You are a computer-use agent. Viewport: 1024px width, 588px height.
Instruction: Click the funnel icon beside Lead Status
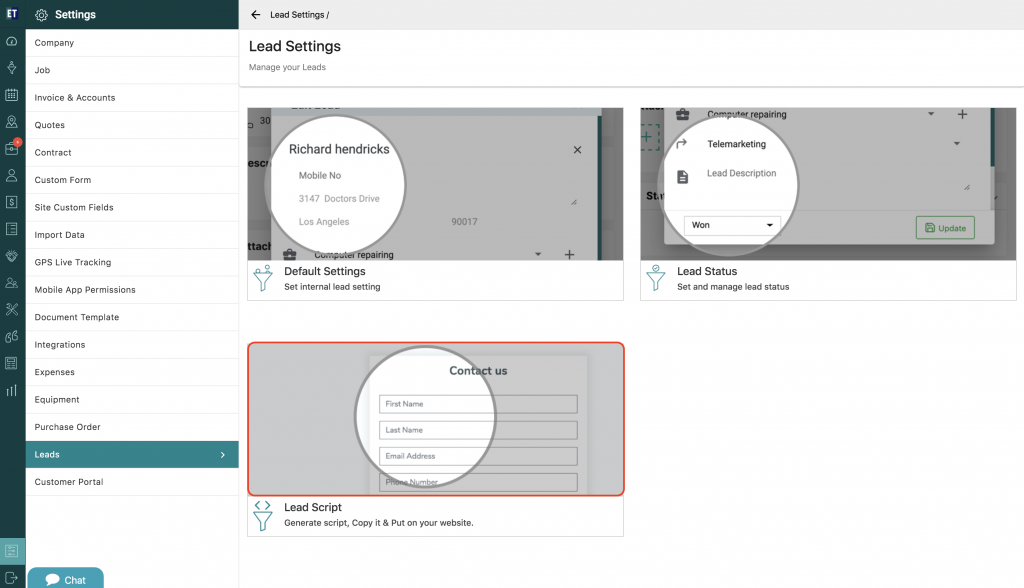[656, 278]
